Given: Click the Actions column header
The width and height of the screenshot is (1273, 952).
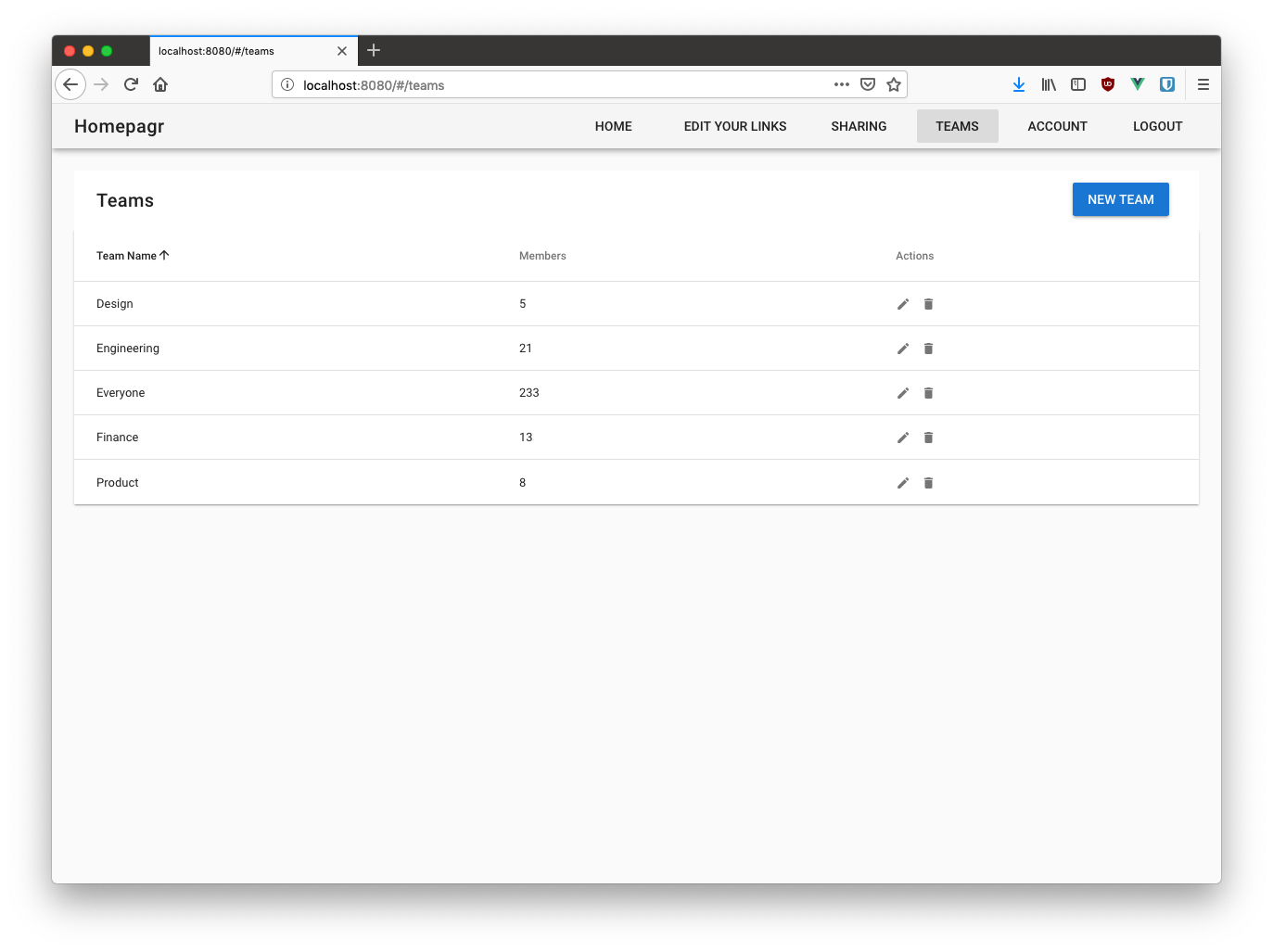Looking at the screenshot, I should (914, 256).
